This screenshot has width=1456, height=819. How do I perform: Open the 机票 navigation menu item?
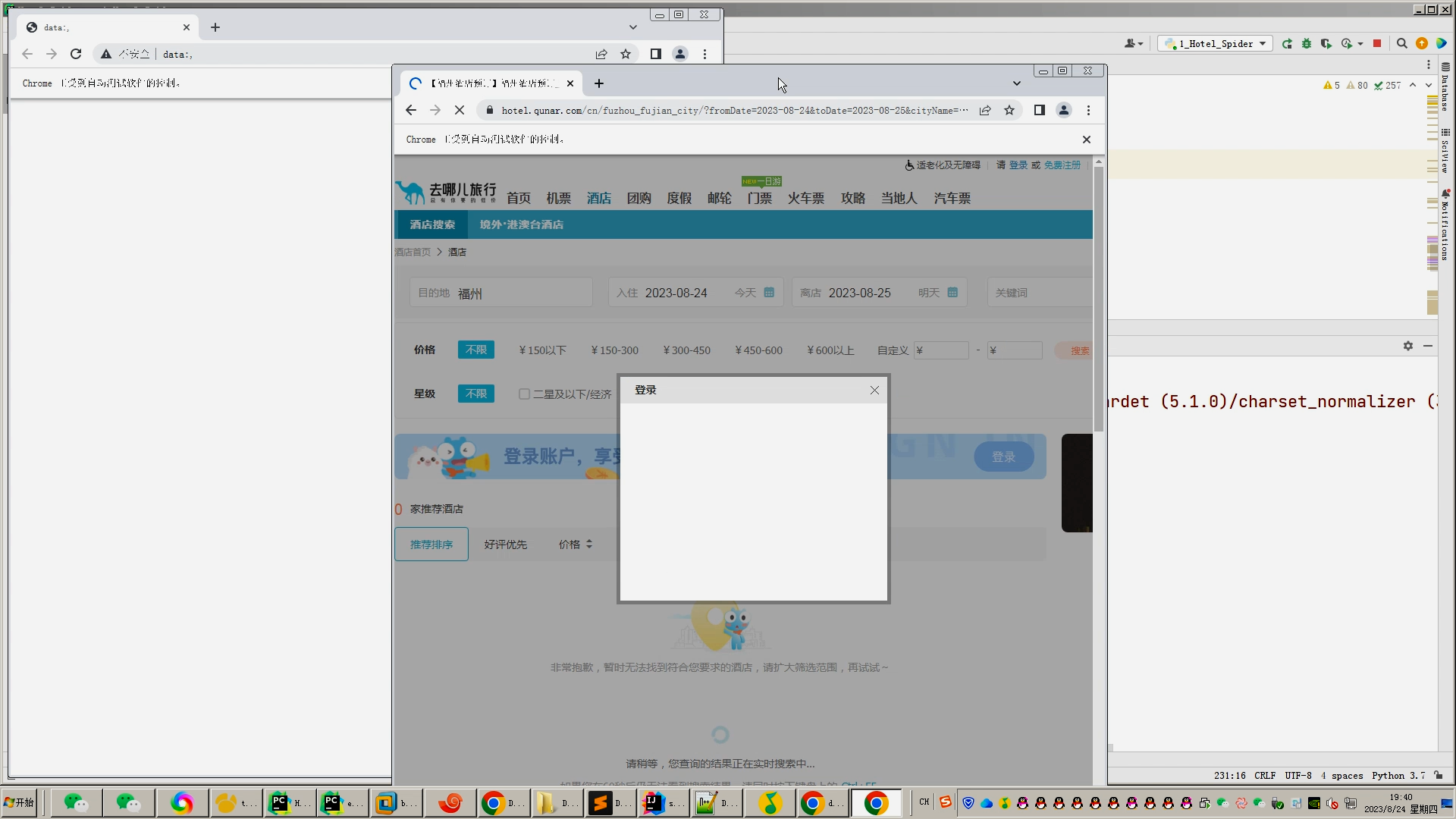pos(558,199)
